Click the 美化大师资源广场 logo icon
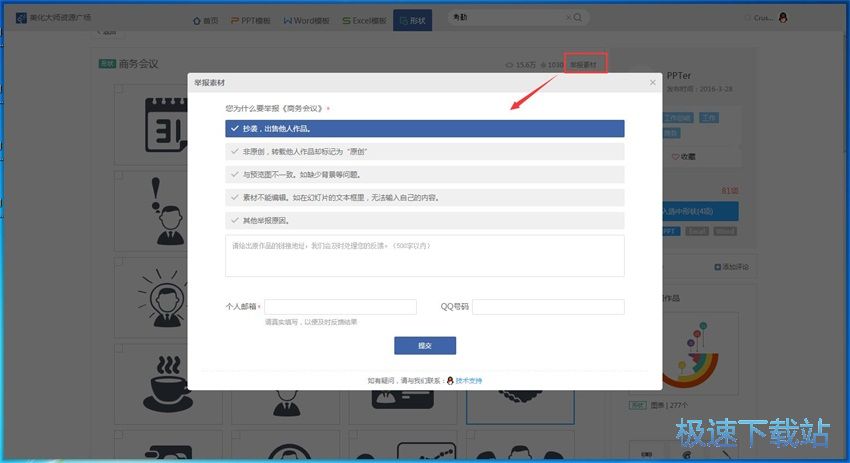The image size is (850, 463). 21,18
